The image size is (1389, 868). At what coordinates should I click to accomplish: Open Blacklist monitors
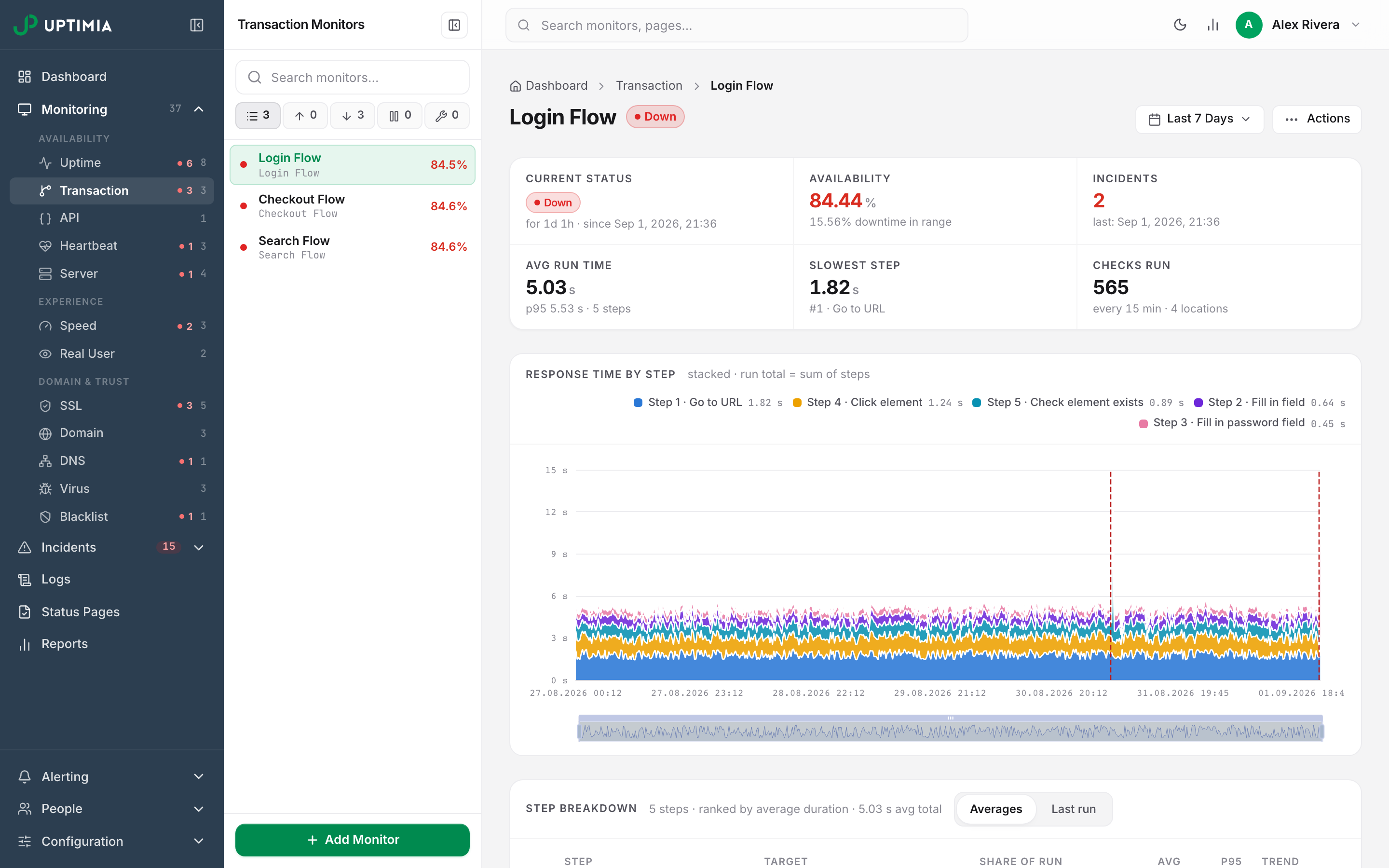tap(112, 516)
